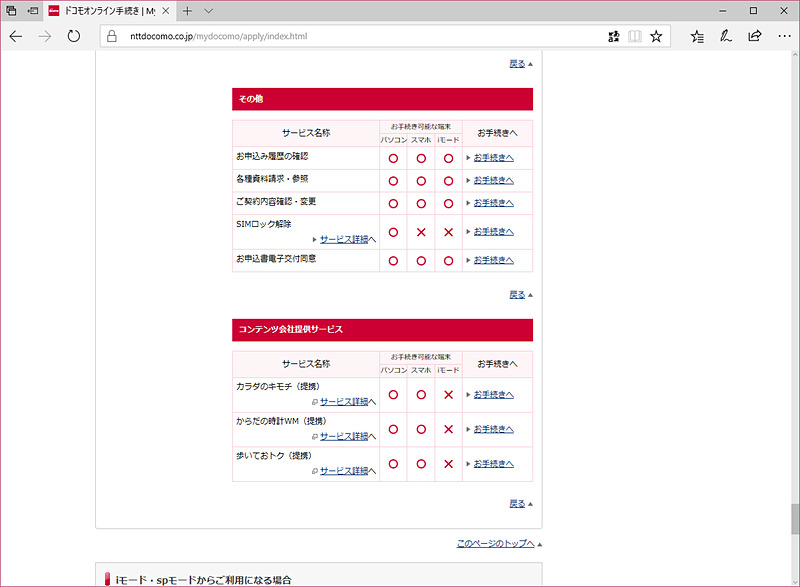This screenshot has width=800, height=587.
Task: Click 各種資料請求・参照 row text
Action: [272, 179]
